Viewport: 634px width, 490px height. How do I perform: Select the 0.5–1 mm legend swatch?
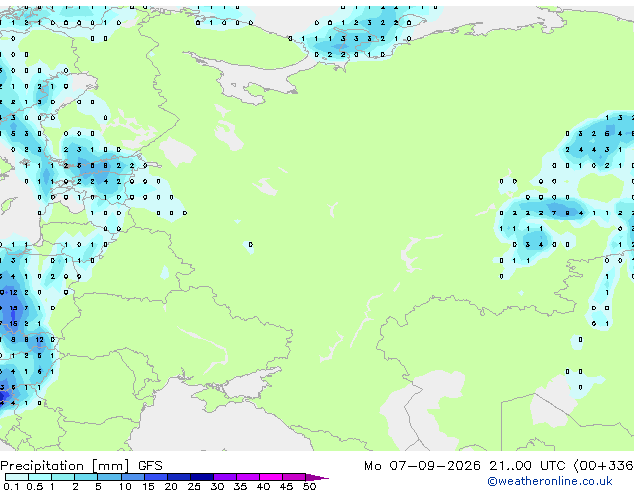point(40,477)
